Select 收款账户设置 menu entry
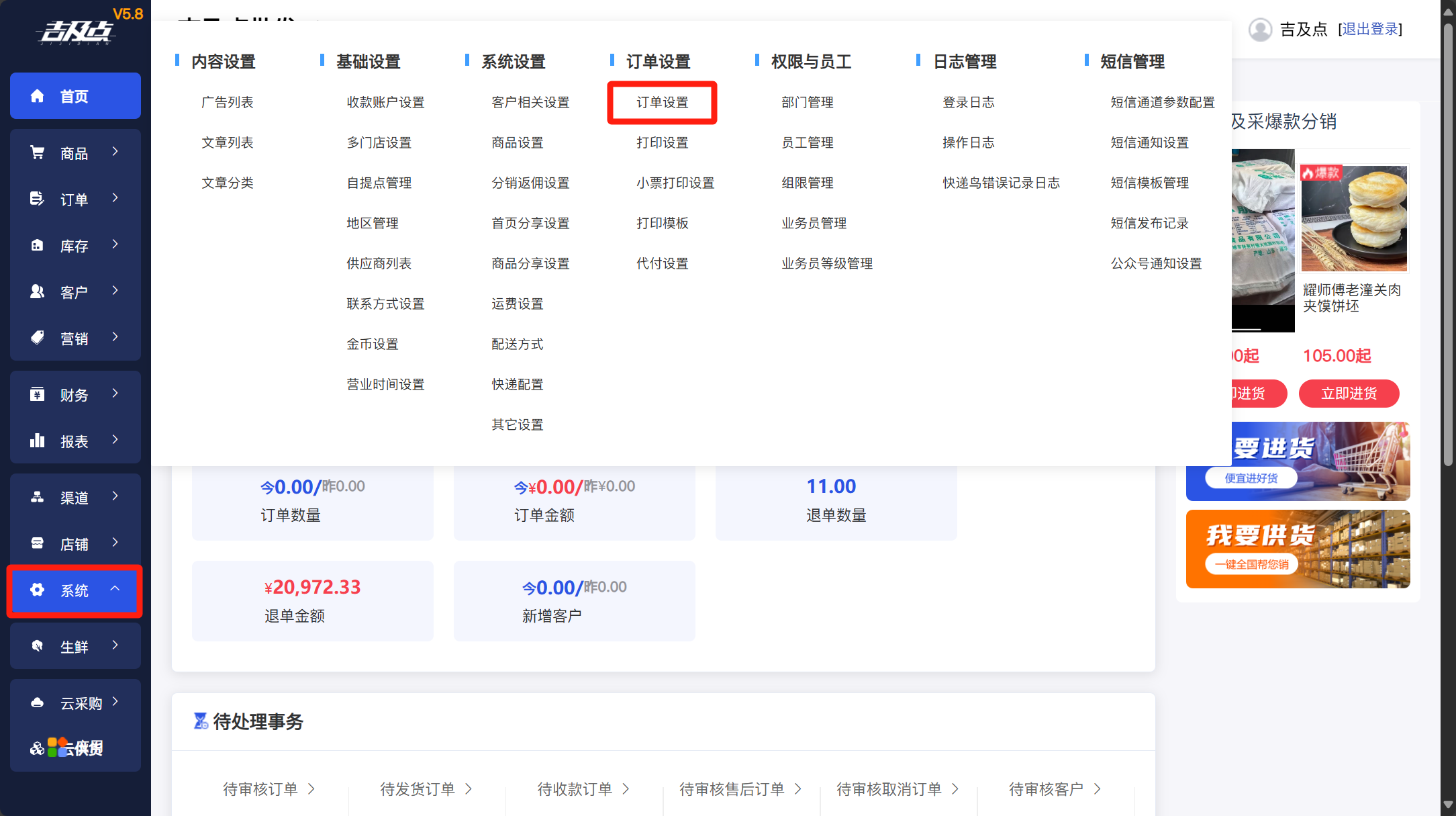 (x=385, y=103)
